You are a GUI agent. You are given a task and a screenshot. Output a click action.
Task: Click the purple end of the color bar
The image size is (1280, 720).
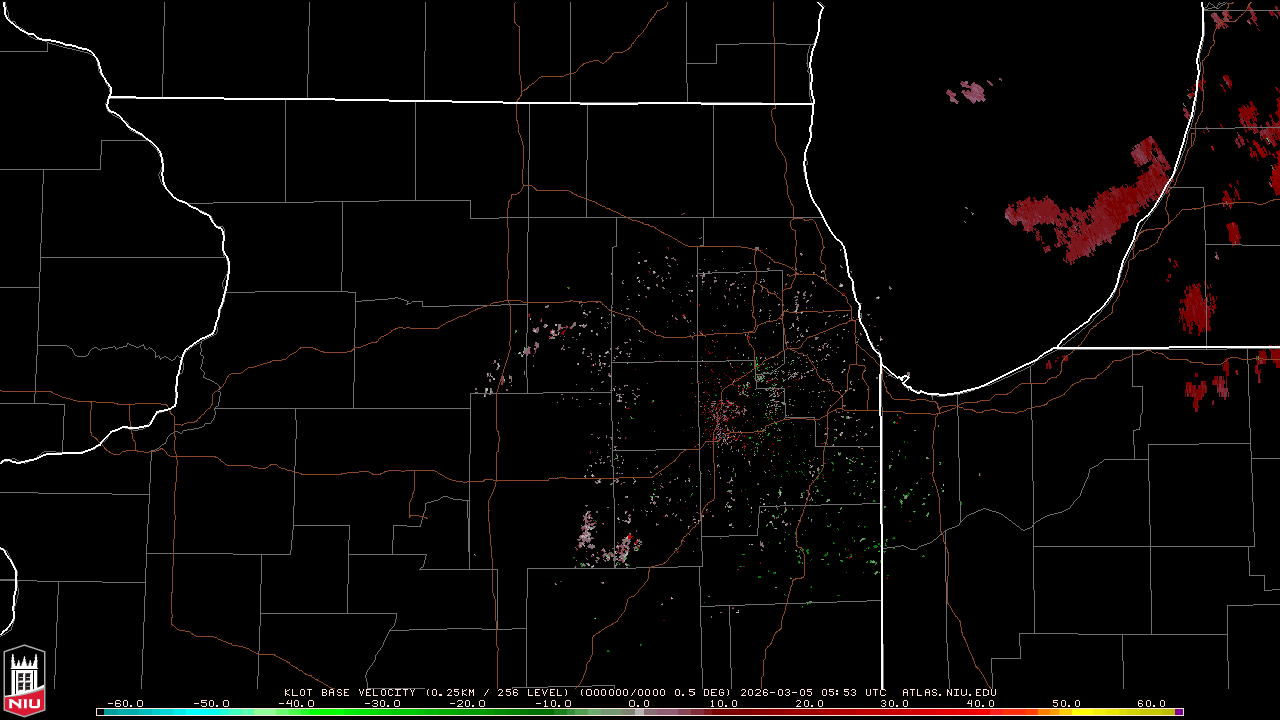1180,712
